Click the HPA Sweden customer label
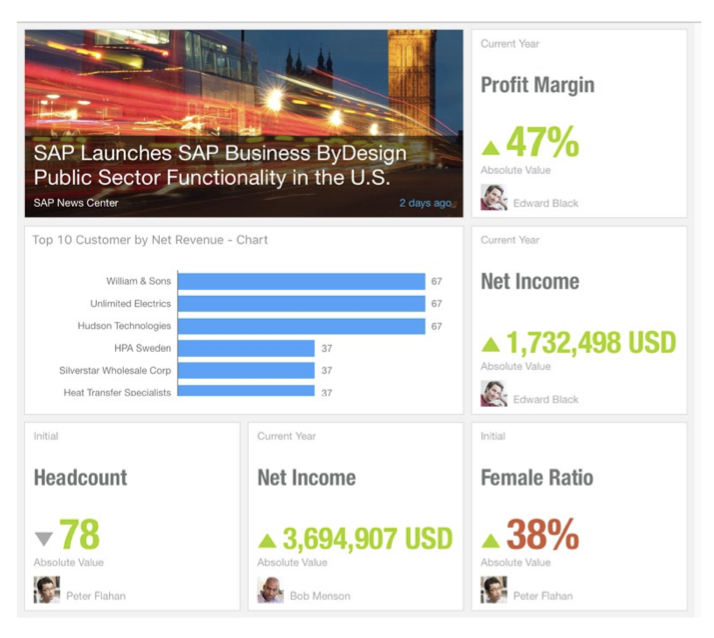The width and height of the screenshot is (714, 638). pos(143,348)
